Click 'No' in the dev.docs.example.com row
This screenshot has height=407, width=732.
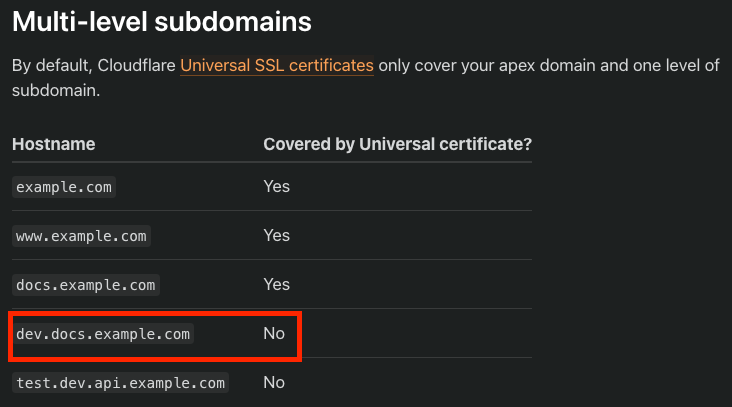[x=274, y=333]
